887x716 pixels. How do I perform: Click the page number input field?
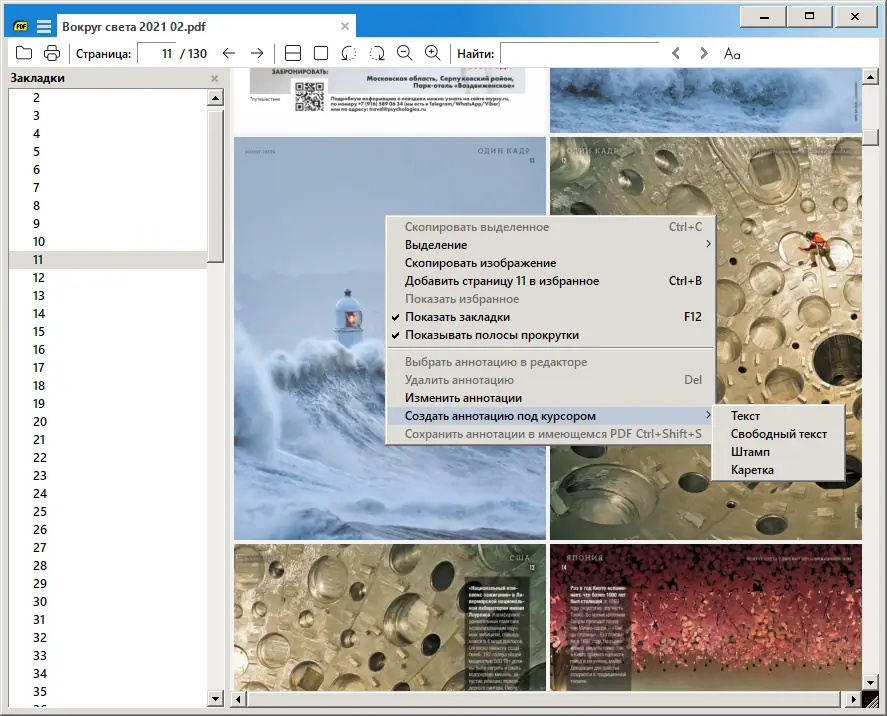[157, 53]
